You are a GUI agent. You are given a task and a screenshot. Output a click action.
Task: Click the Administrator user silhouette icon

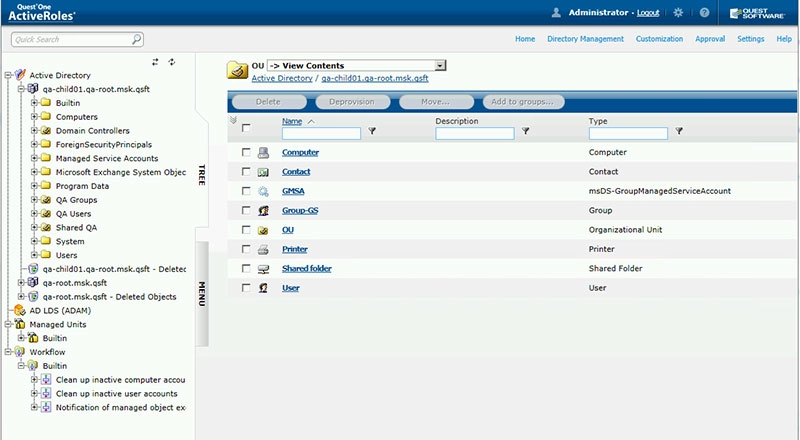point(556,13)
